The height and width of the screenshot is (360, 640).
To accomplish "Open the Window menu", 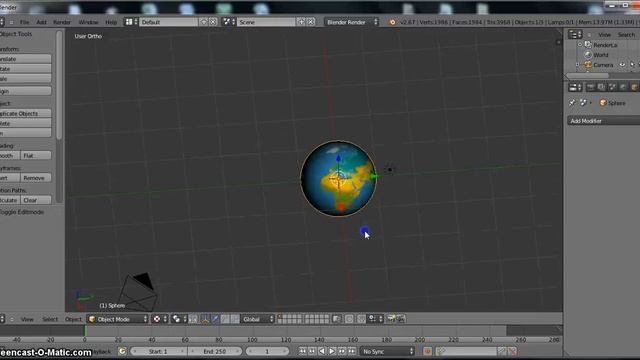I will click(x=88, y=22).
